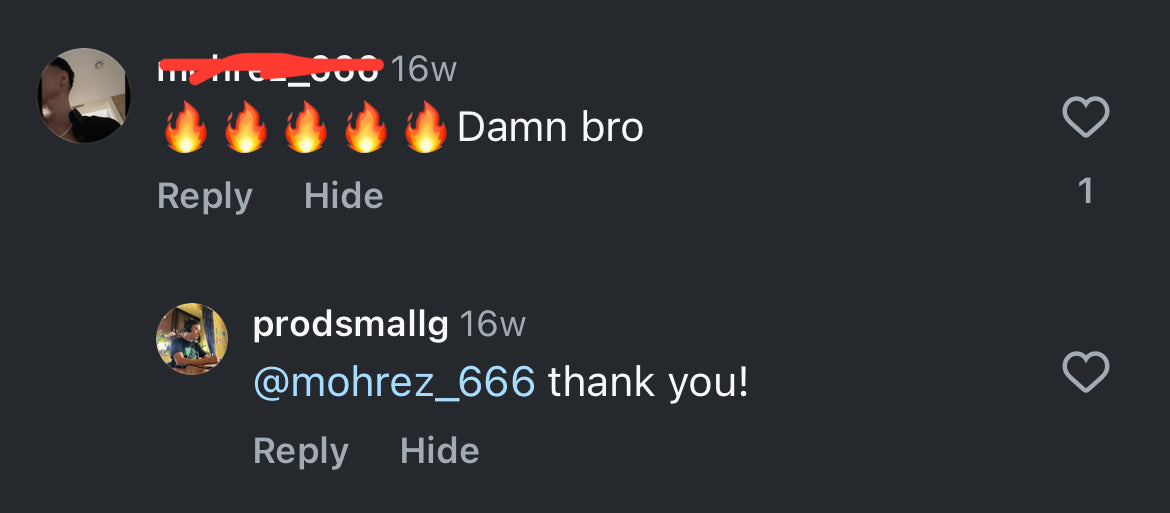
Task: Click the "Damn bro" comment text
Action: [x=550, y=128]
